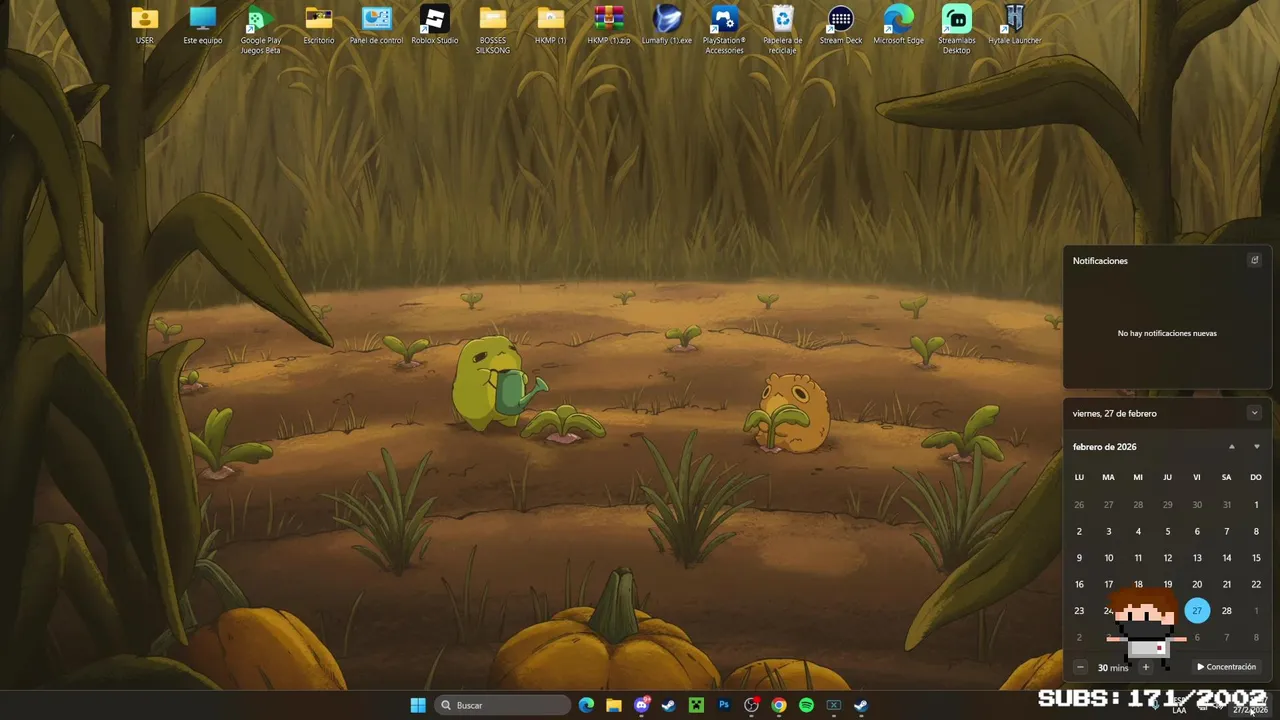
Task: Click the 30 mins focus duration value
Action: tap(1113, 667)
